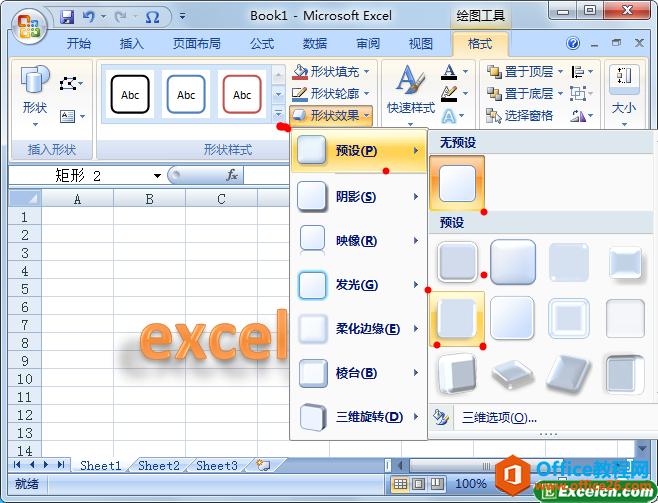Open the 开始 ribbon tab
The image size is (658, 503).
(x=78, y=43)
